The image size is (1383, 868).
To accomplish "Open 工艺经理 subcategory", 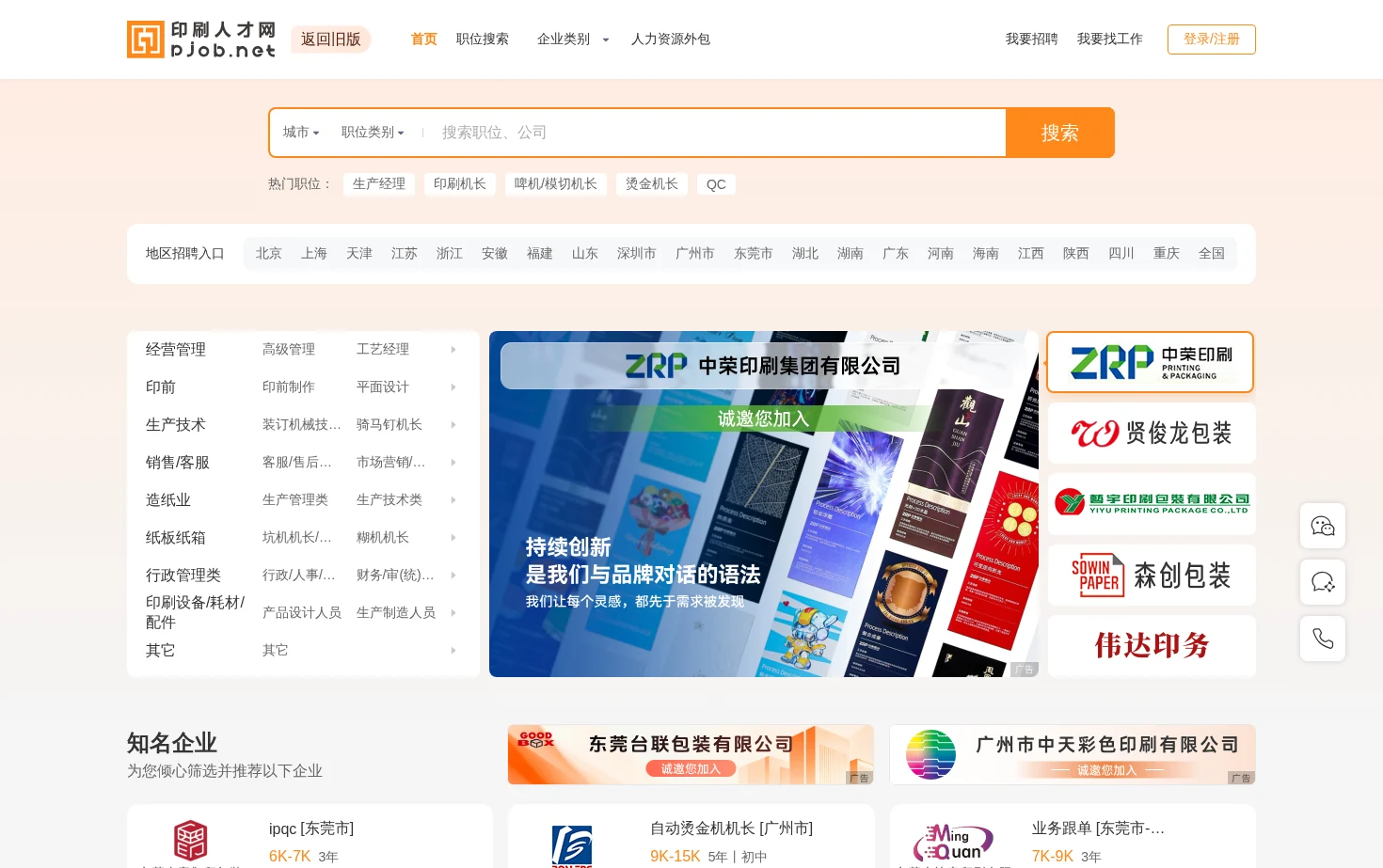I will coord(383,350).
